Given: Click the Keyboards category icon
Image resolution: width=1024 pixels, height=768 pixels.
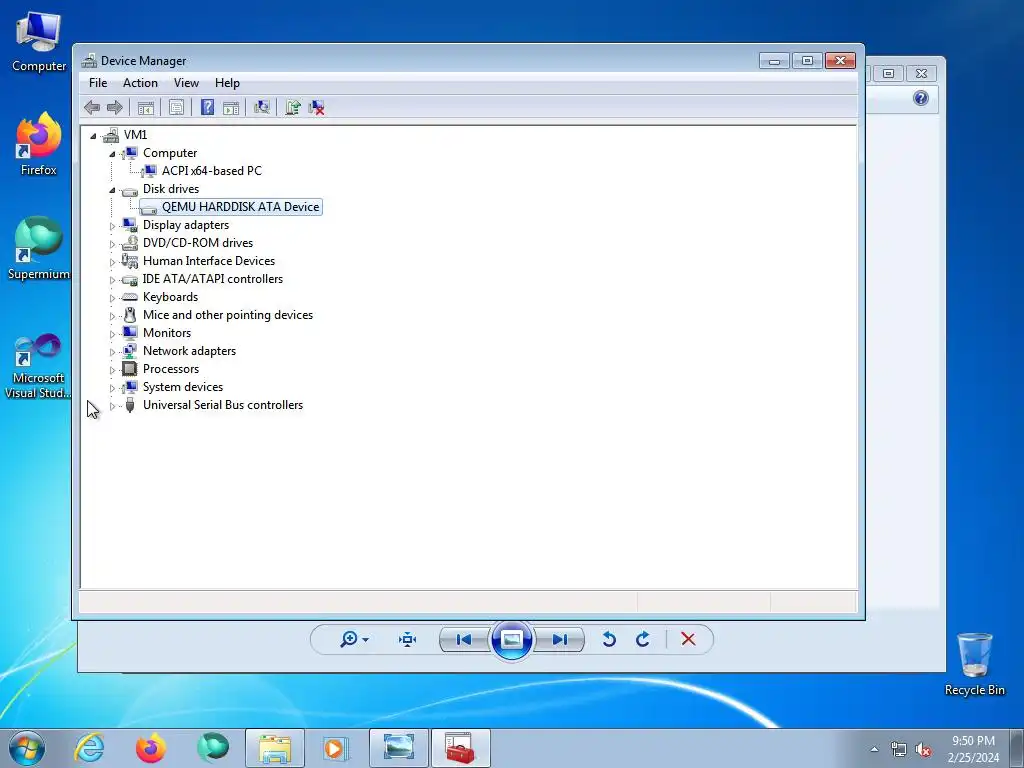Looking at the screenshot, I should (x=130, y=297).
